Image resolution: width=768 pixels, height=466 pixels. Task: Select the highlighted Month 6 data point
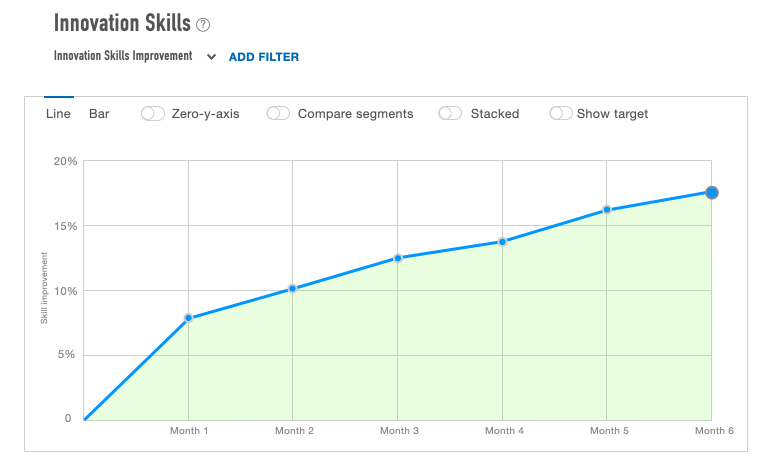coord(711,192)
